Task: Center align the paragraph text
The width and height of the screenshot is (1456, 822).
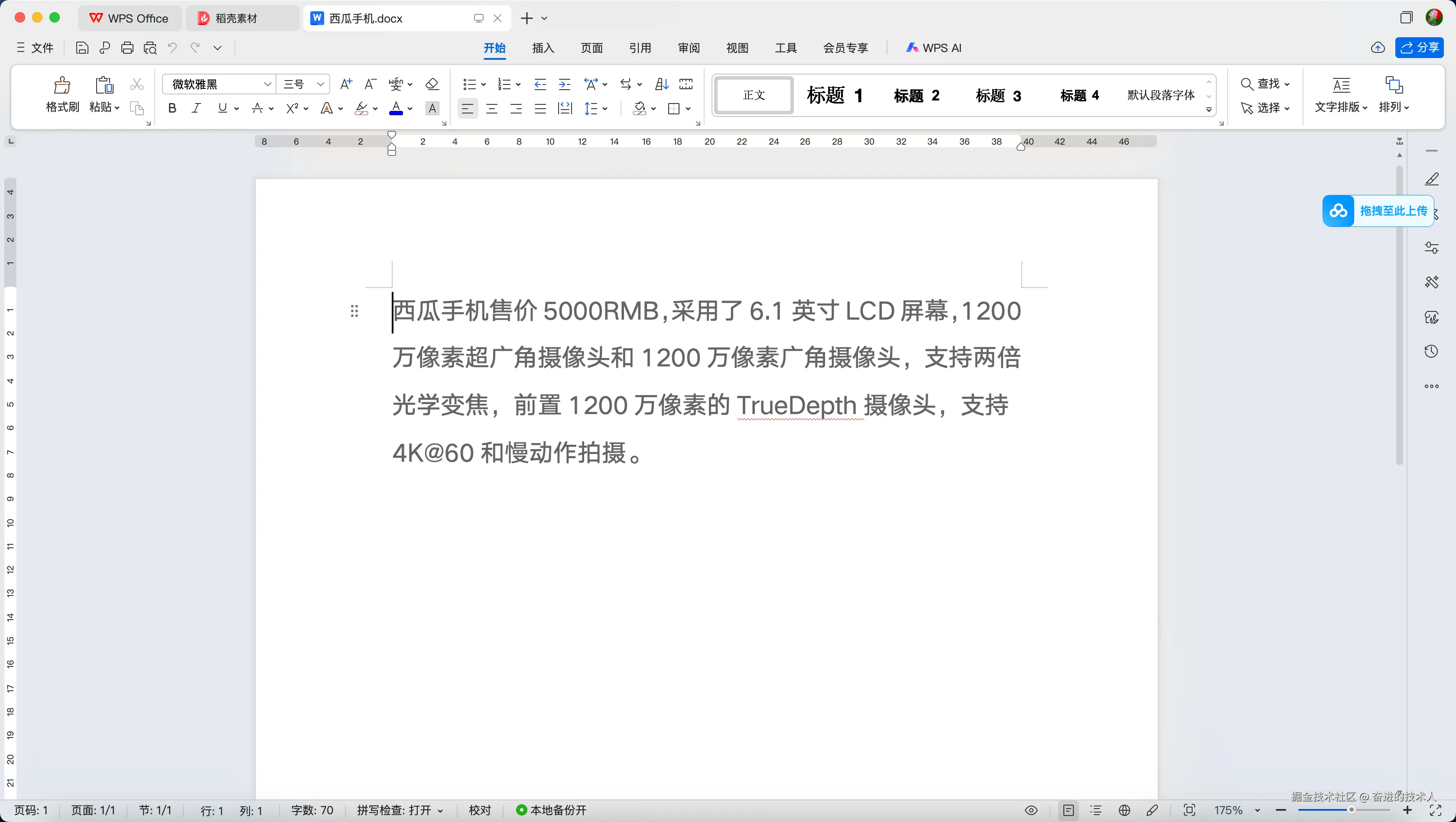Action: point(492,108)
